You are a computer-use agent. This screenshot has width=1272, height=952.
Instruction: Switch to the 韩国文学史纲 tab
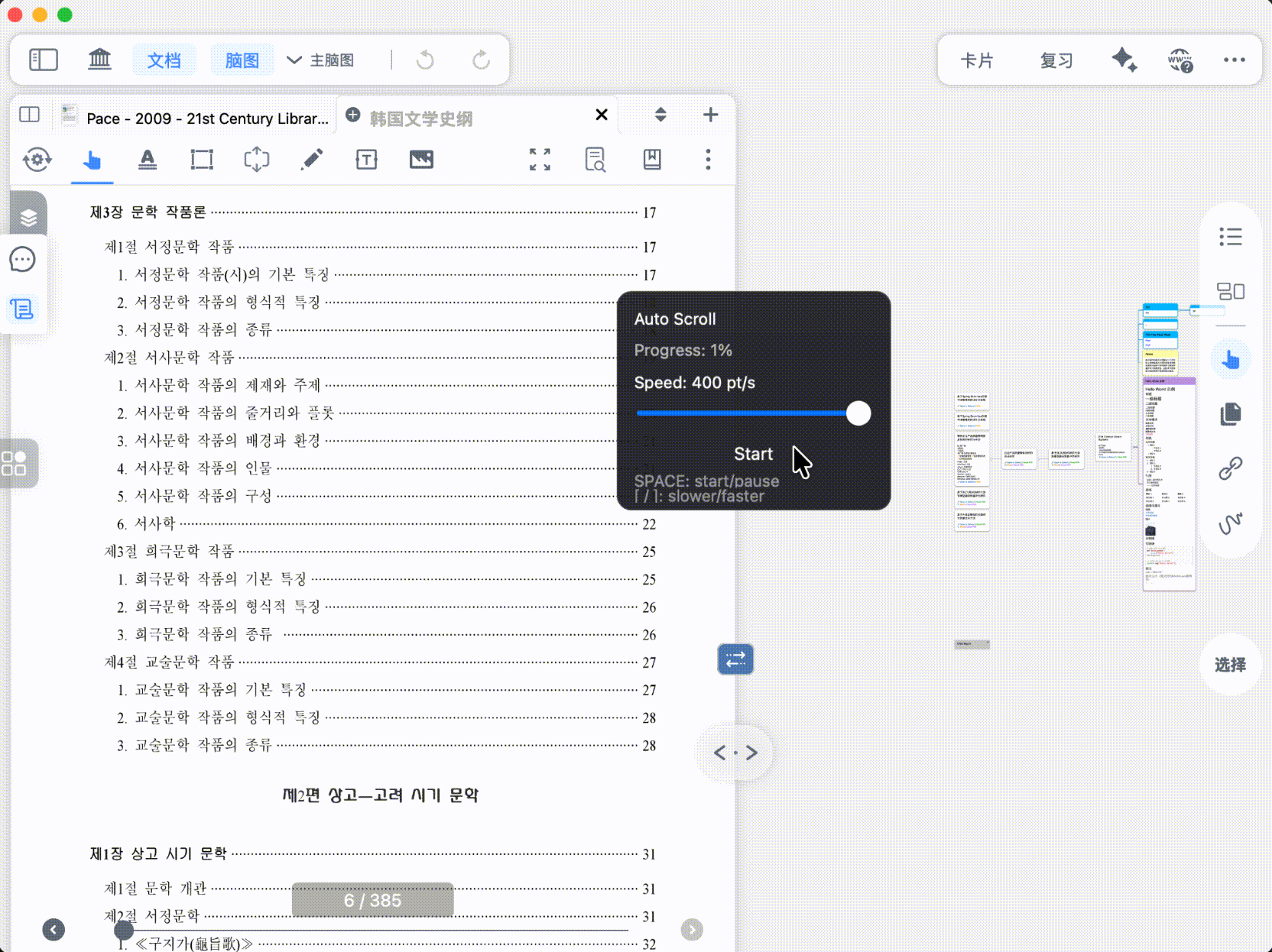(420, 118)
